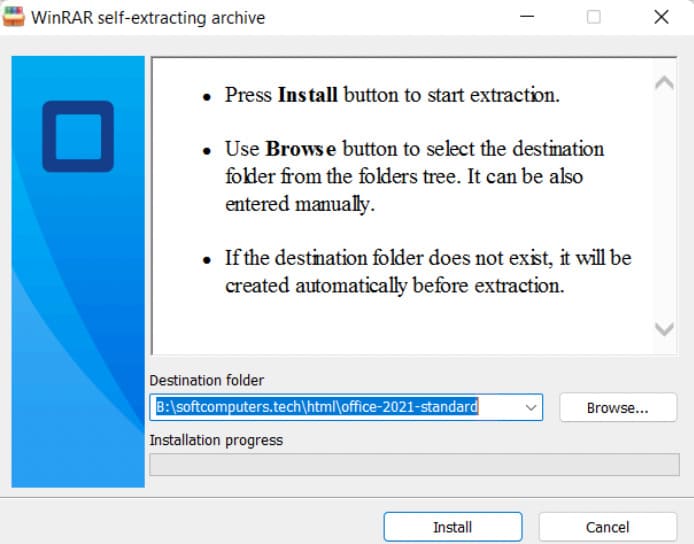694x544 pixels.
Task: Open the Browse folder dialog
Action: 617,407
